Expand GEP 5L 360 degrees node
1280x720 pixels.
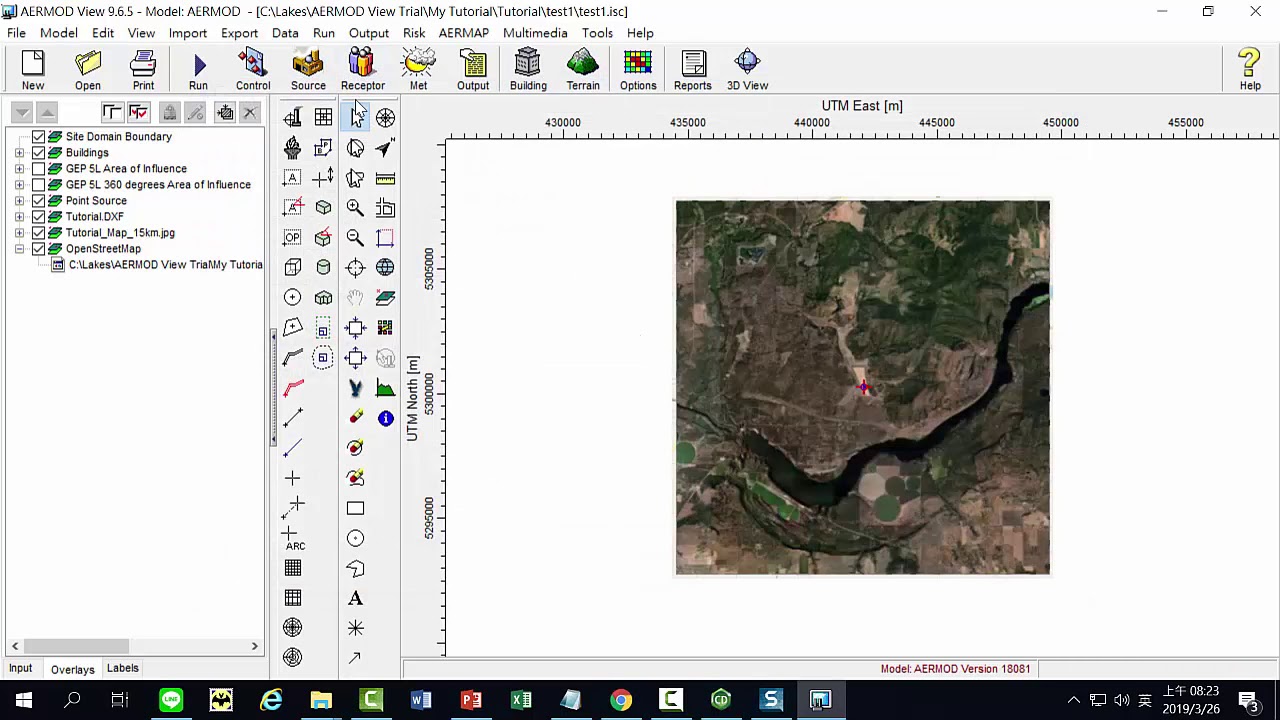(x=19, y=185)
